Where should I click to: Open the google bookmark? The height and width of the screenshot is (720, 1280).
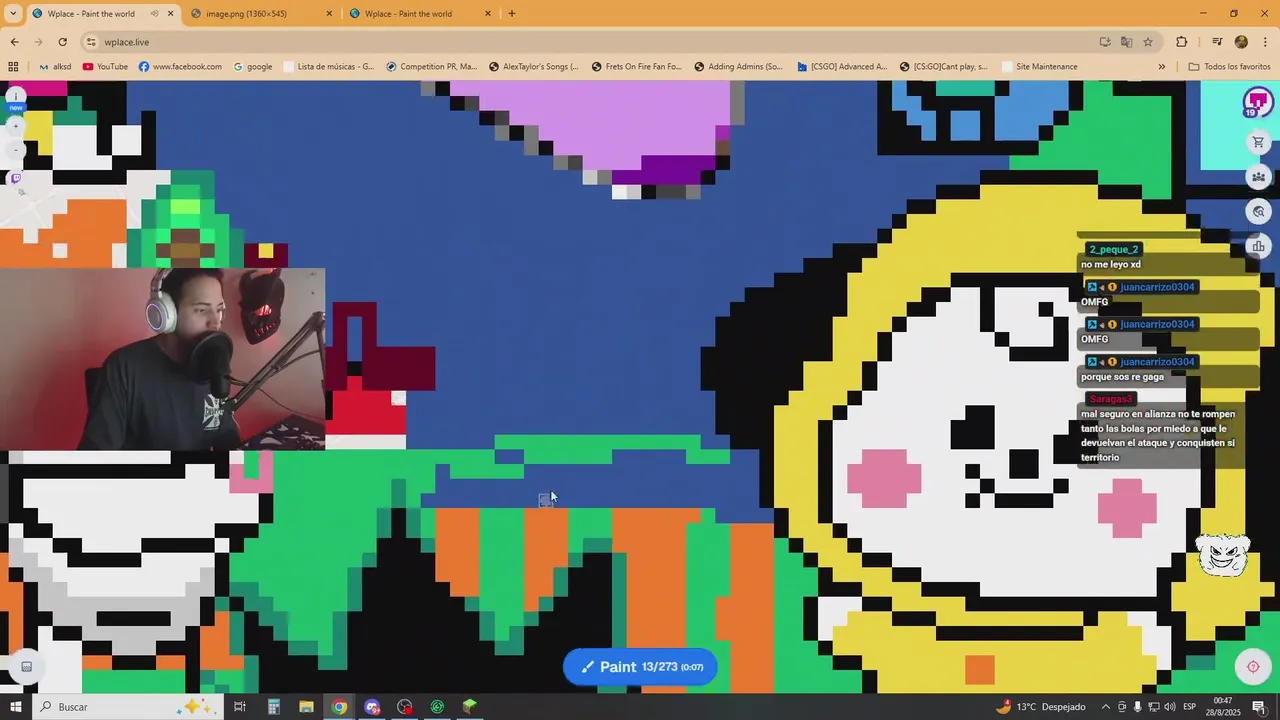point(253,67)
